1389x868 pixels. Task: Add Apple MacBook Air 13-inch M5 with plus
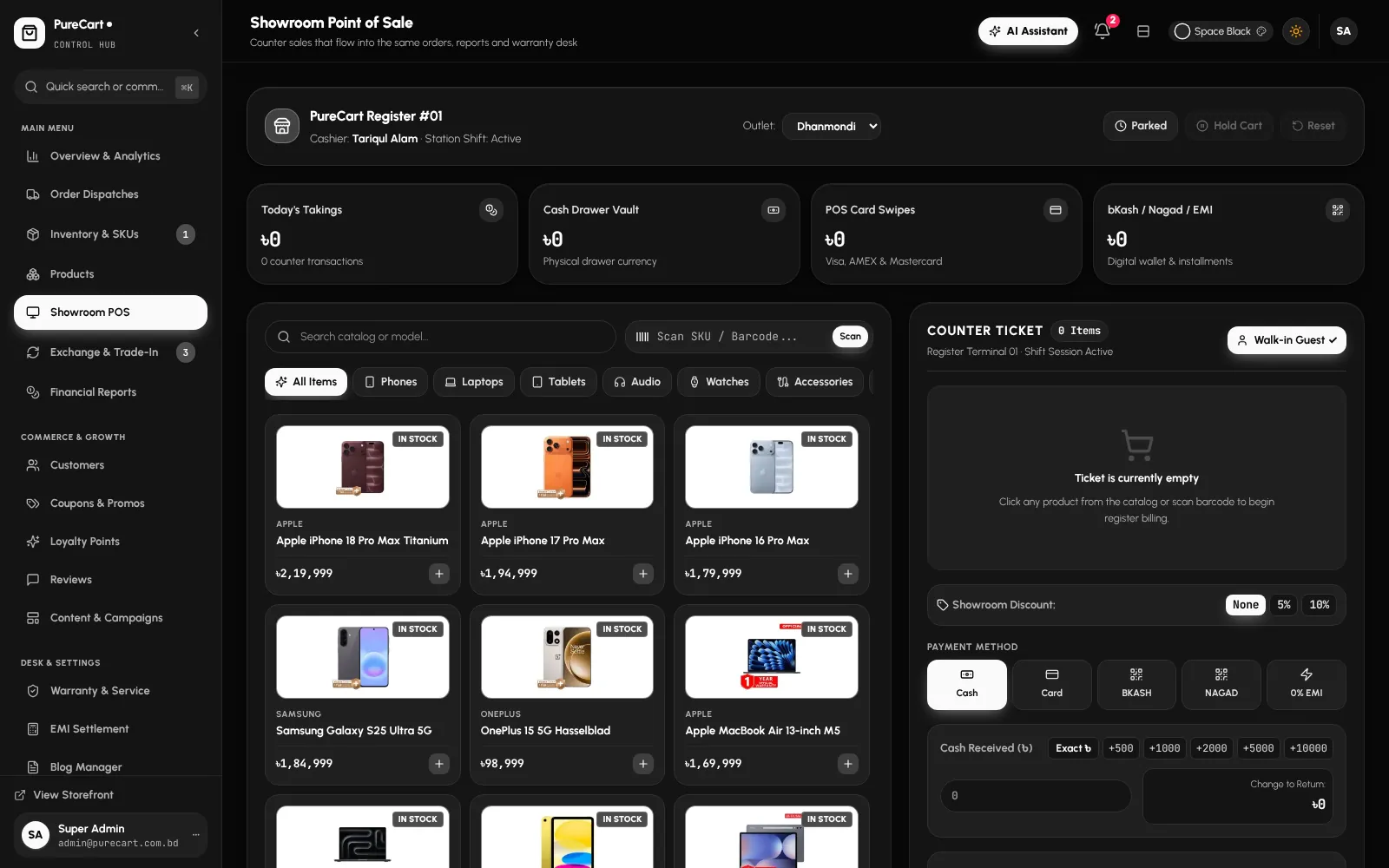(848, 764)
